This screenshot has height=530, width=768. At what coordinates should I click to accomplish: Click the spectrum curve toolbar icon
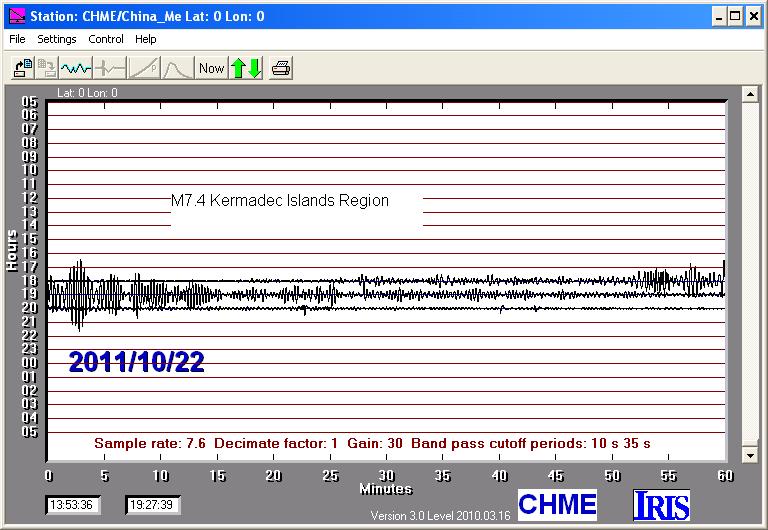tap(177, 68)
